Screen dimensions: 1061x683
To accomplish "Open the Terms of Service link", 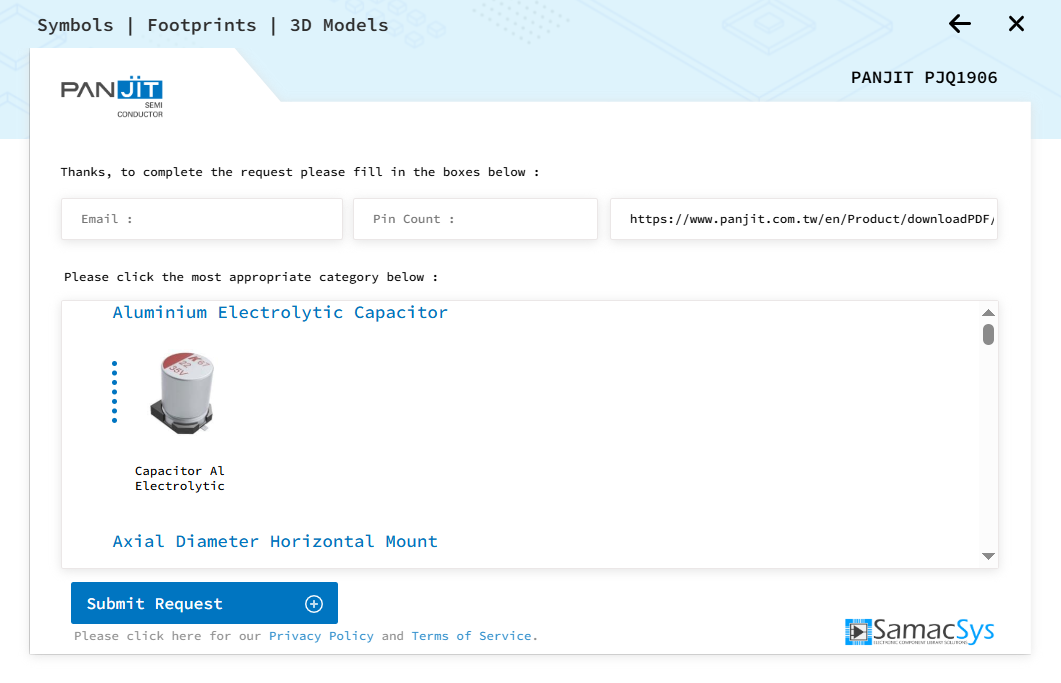I will 472,636.
